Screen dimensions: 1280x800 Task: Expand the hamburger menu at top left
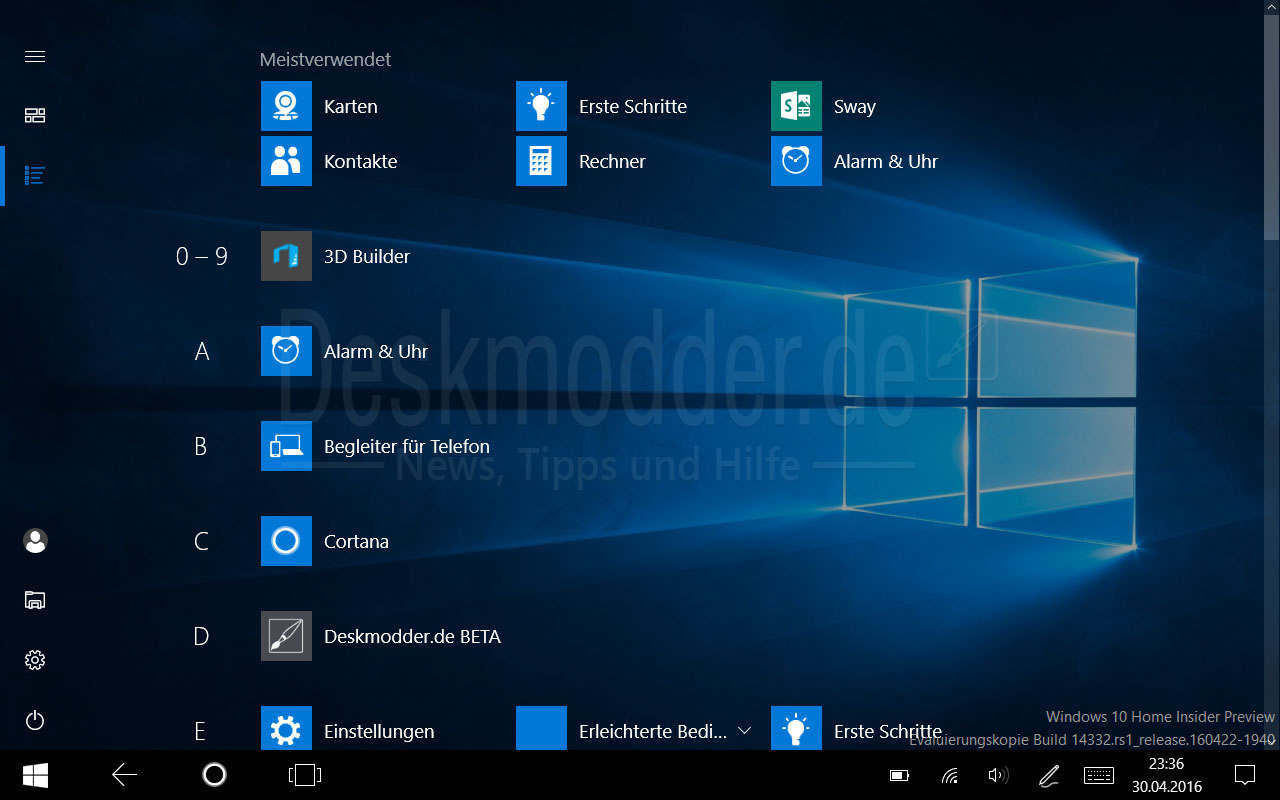click(35, 56)
